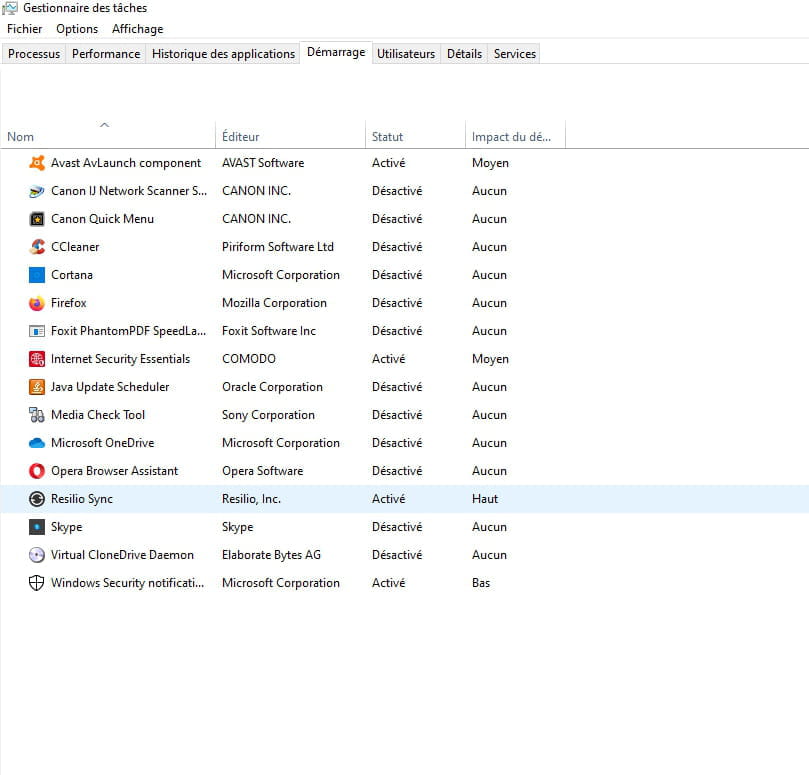
Task: Sort by the Éditeur column header
Action: pyautogui.click(x=290, y=135)
